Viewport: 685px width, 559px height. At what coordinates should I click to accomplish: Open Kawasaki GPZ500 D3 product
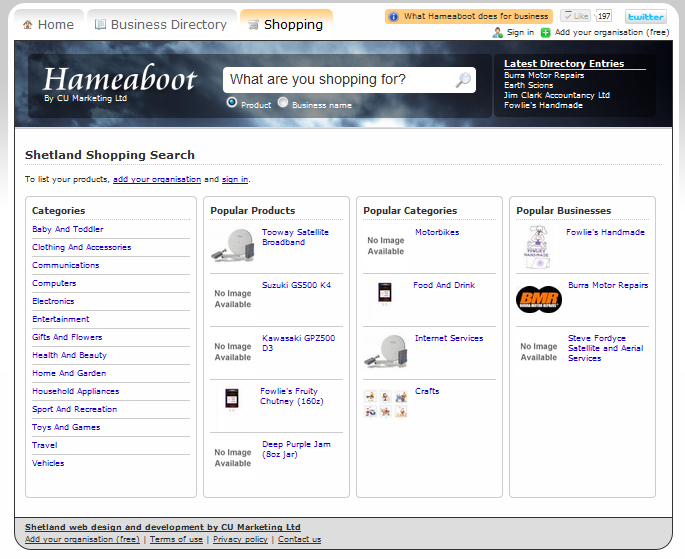pyautogui.click(x=299, y=343)
